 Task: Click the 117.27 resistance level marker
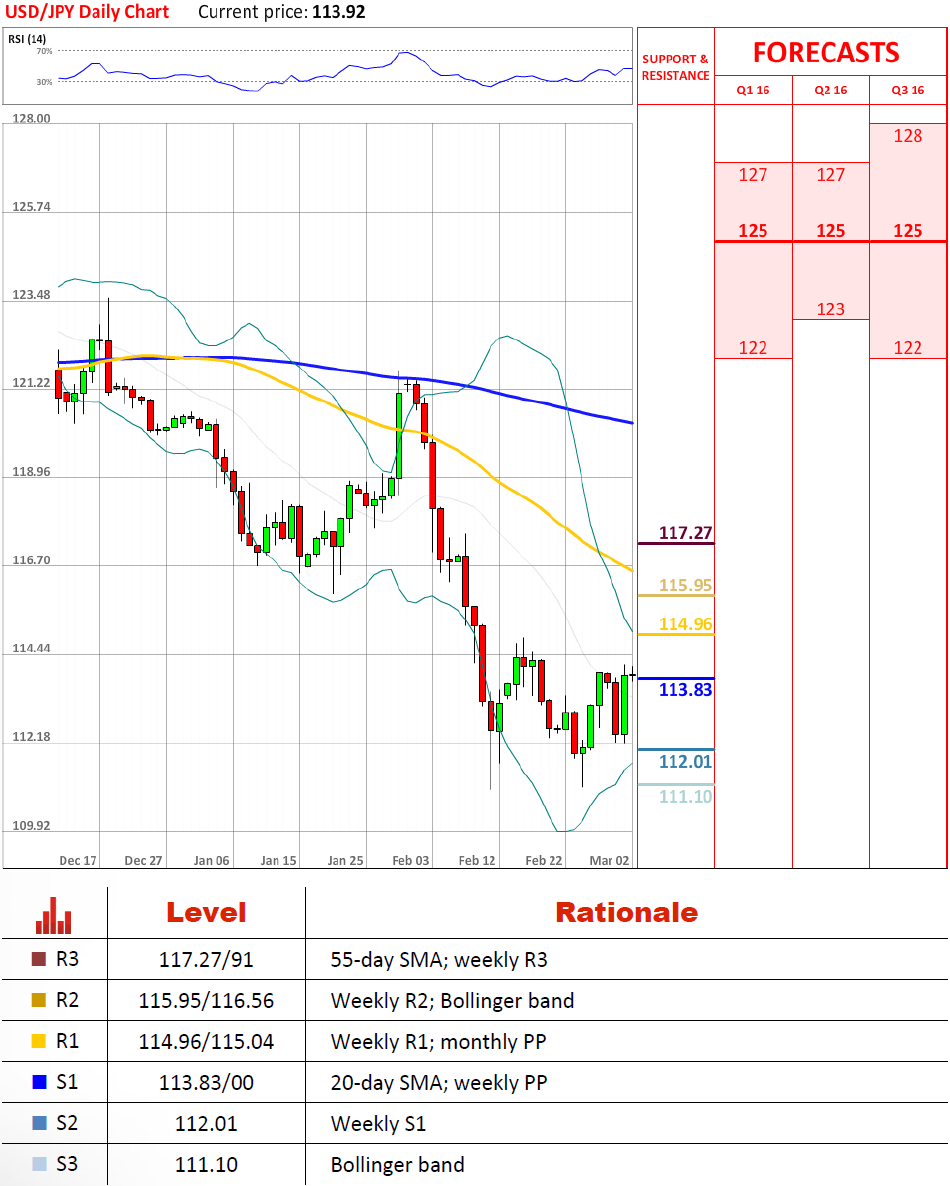point(685,533)
